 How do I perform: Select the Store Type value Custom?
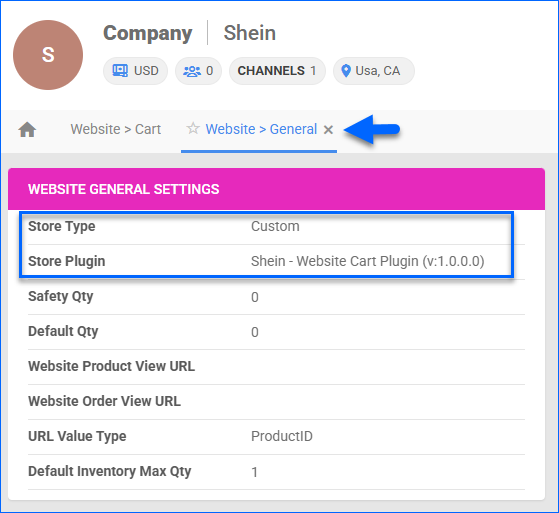coord(275,226)
